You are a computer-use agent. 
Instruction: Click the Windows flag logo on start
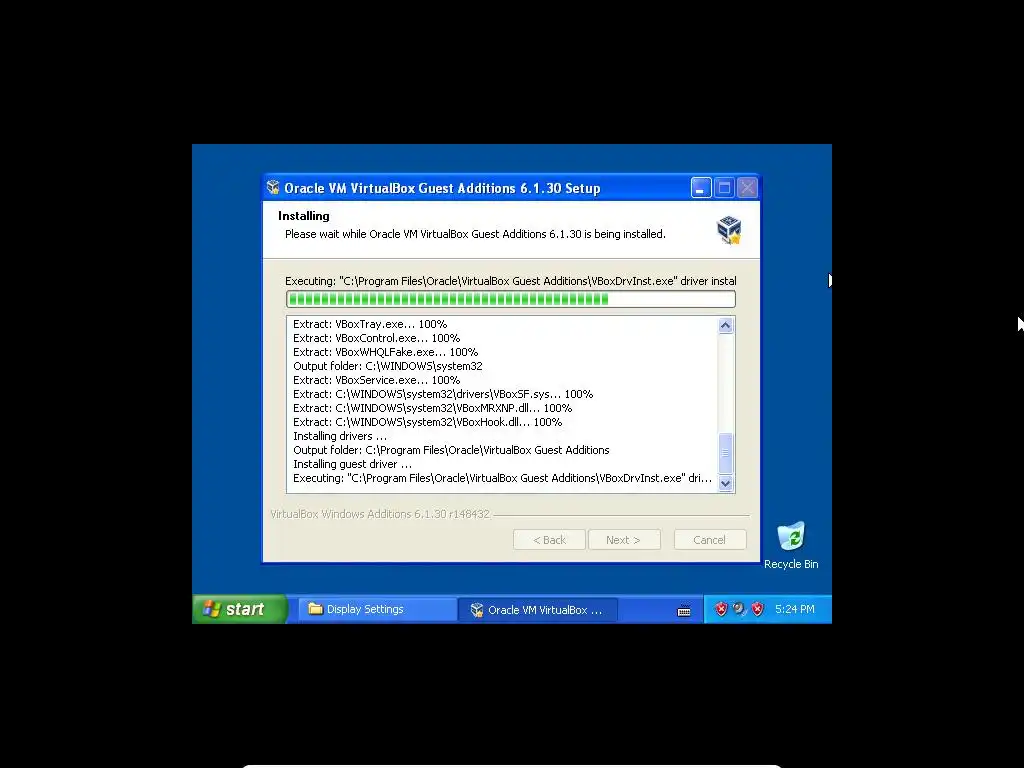[x=212, y=609]
